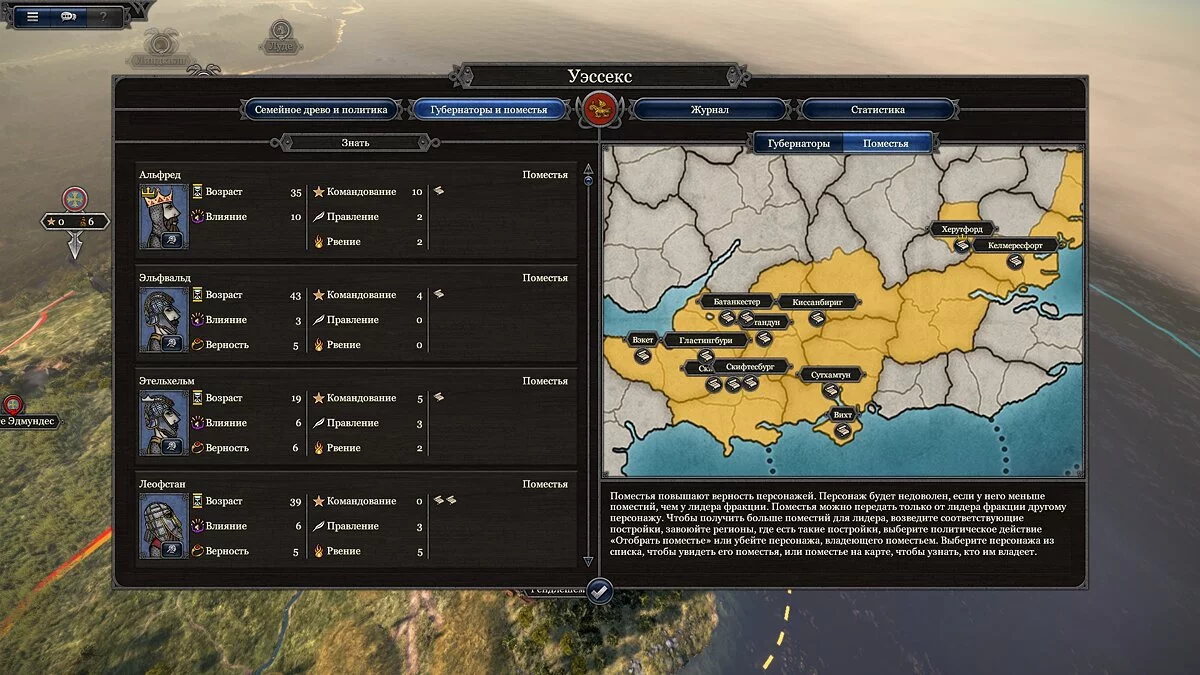The image size is (1200, 675).
Task: Open the chat speech bubble icon
Action: point(68,17)
